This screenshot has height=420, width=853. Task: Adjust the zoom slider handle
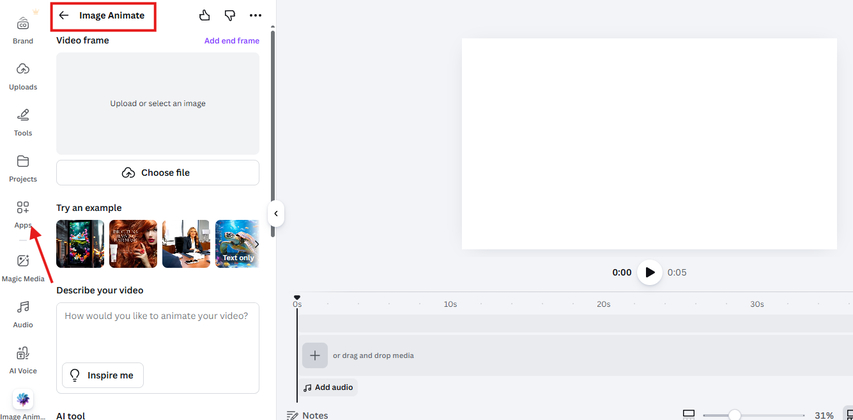(x=735, y=415)
